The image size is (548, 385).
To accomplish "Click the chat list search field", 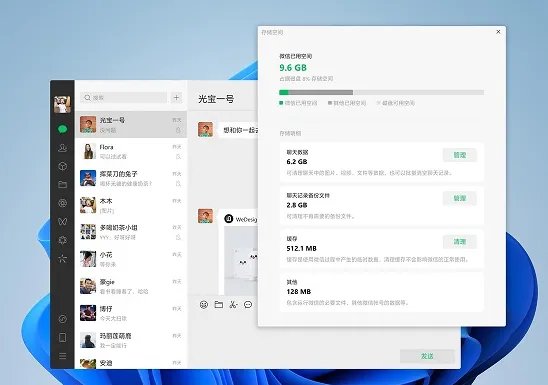I will point(123,98).
